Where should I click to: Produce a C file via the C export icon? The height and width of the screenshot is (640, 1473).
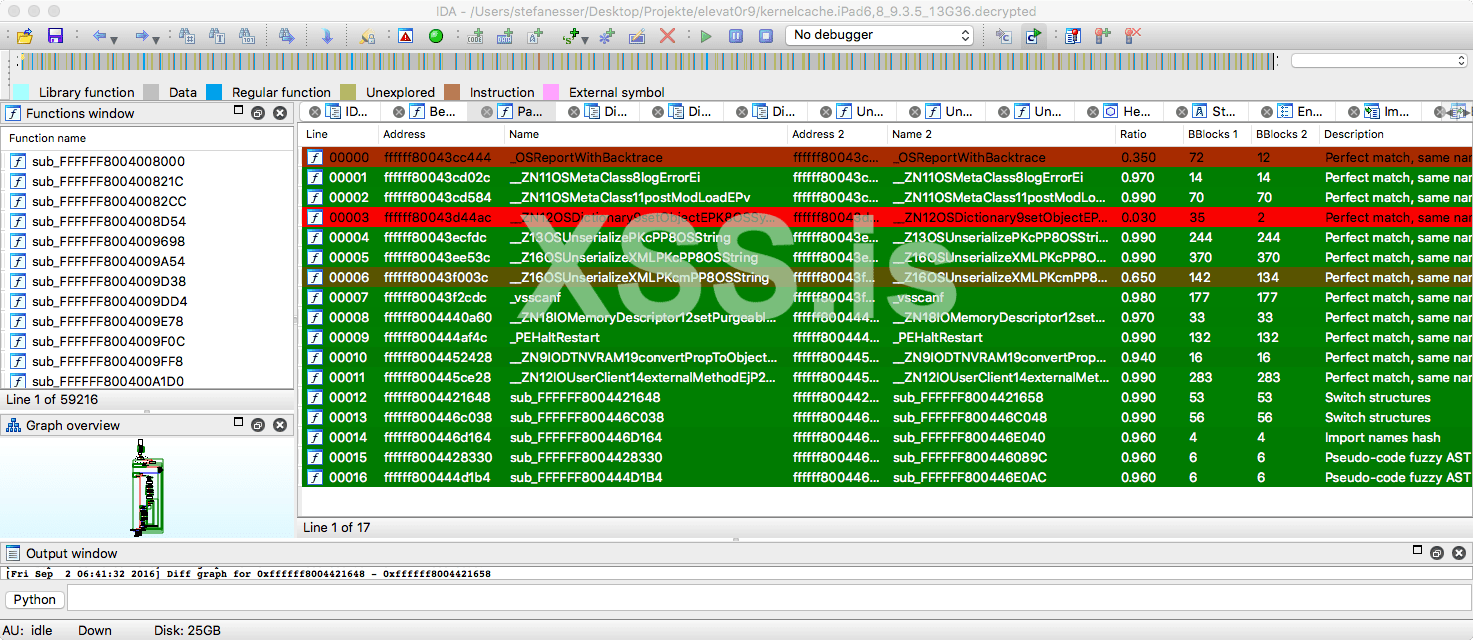[1005, 35]
